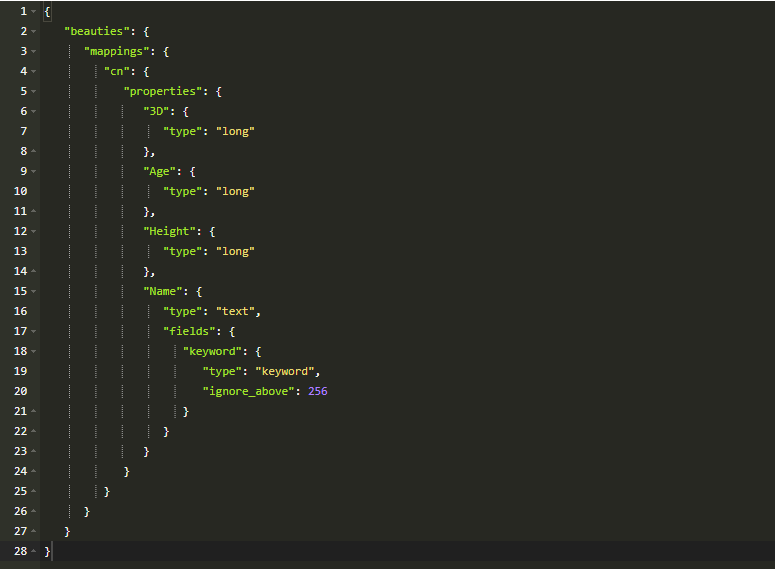This screenshot has width=775, height=569.
Task: Click the fold-end arrow on line 22
Action: pos(34,431)
